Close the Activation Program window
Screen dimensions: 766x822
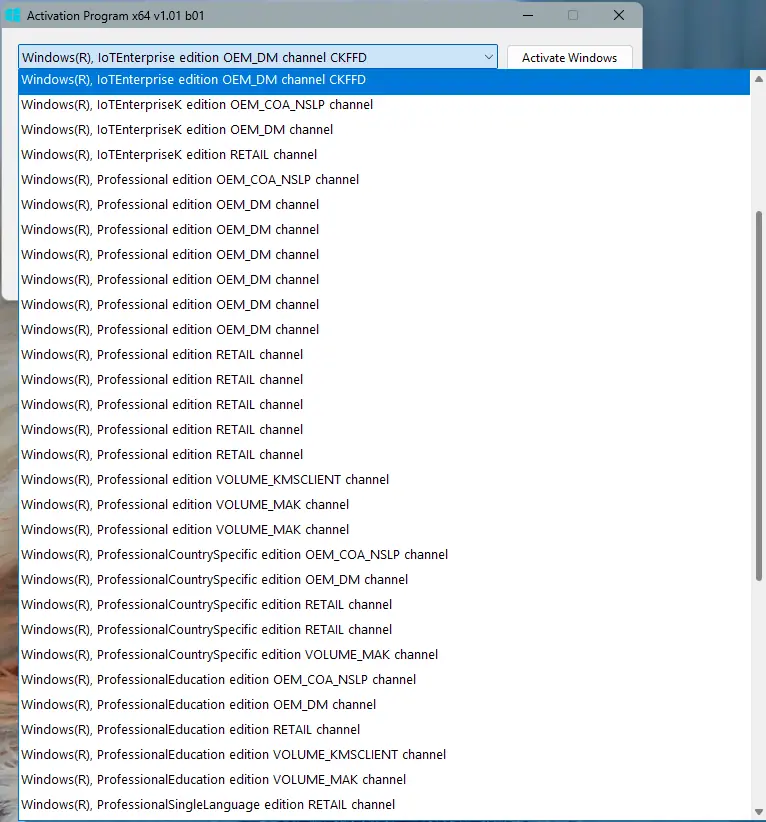click(619, 16)
